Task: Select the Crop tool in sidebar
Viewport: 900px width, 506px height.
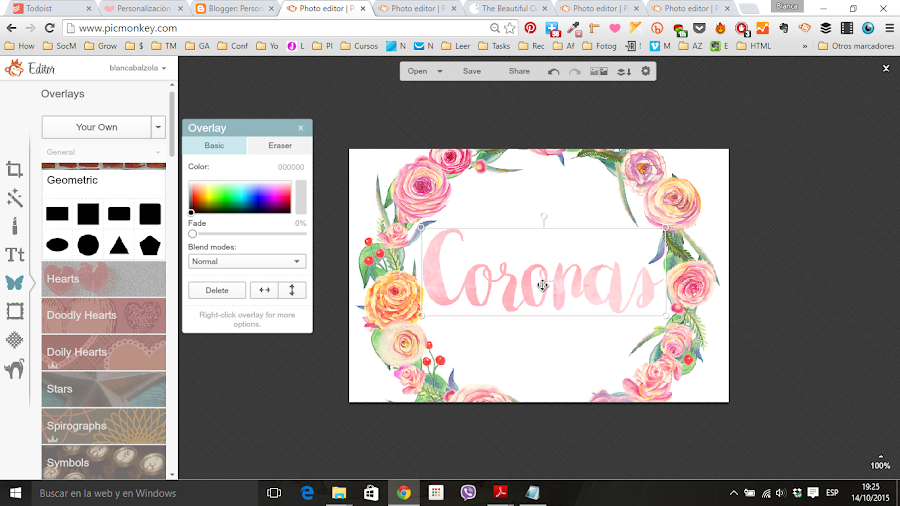Action: click(x=14, y=169)
